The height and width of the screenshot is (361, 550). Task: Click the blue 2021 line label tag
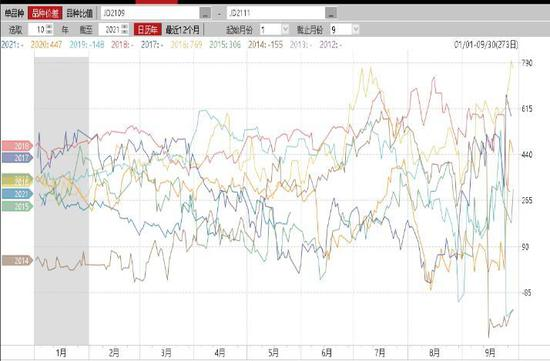point(18,193)
